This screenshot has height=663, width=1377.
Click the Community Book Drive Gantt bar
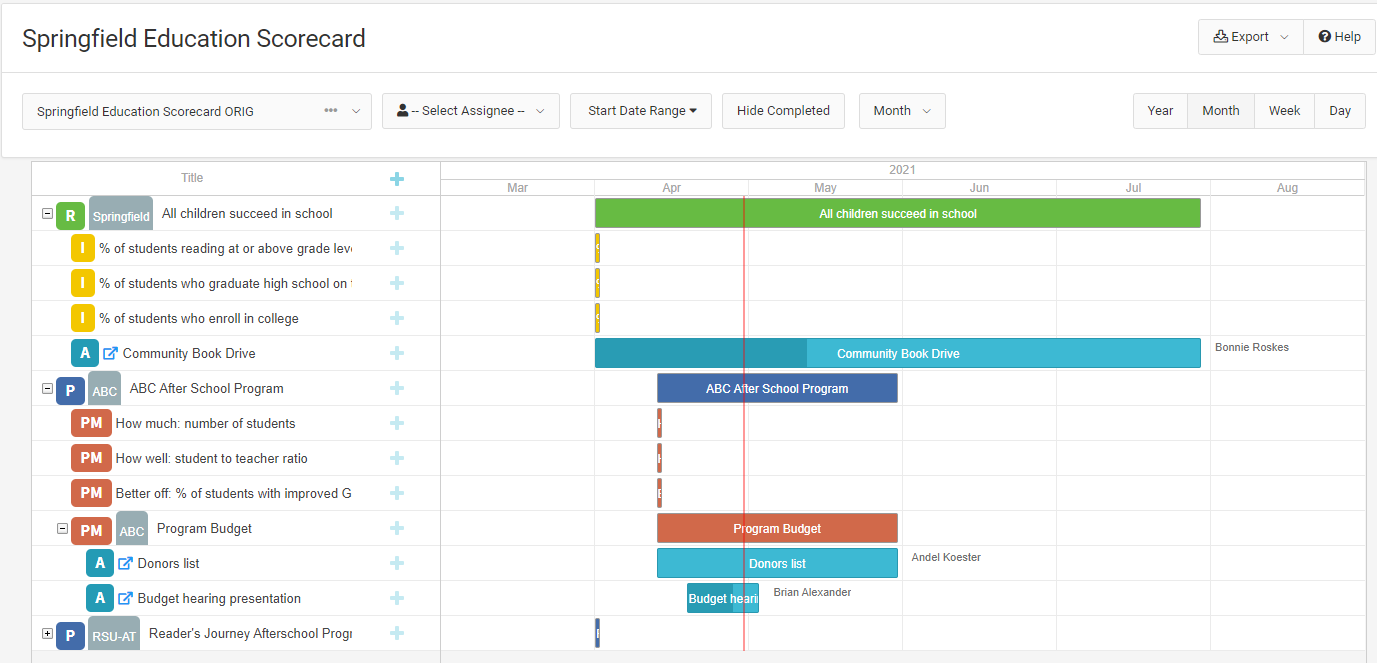897,353
